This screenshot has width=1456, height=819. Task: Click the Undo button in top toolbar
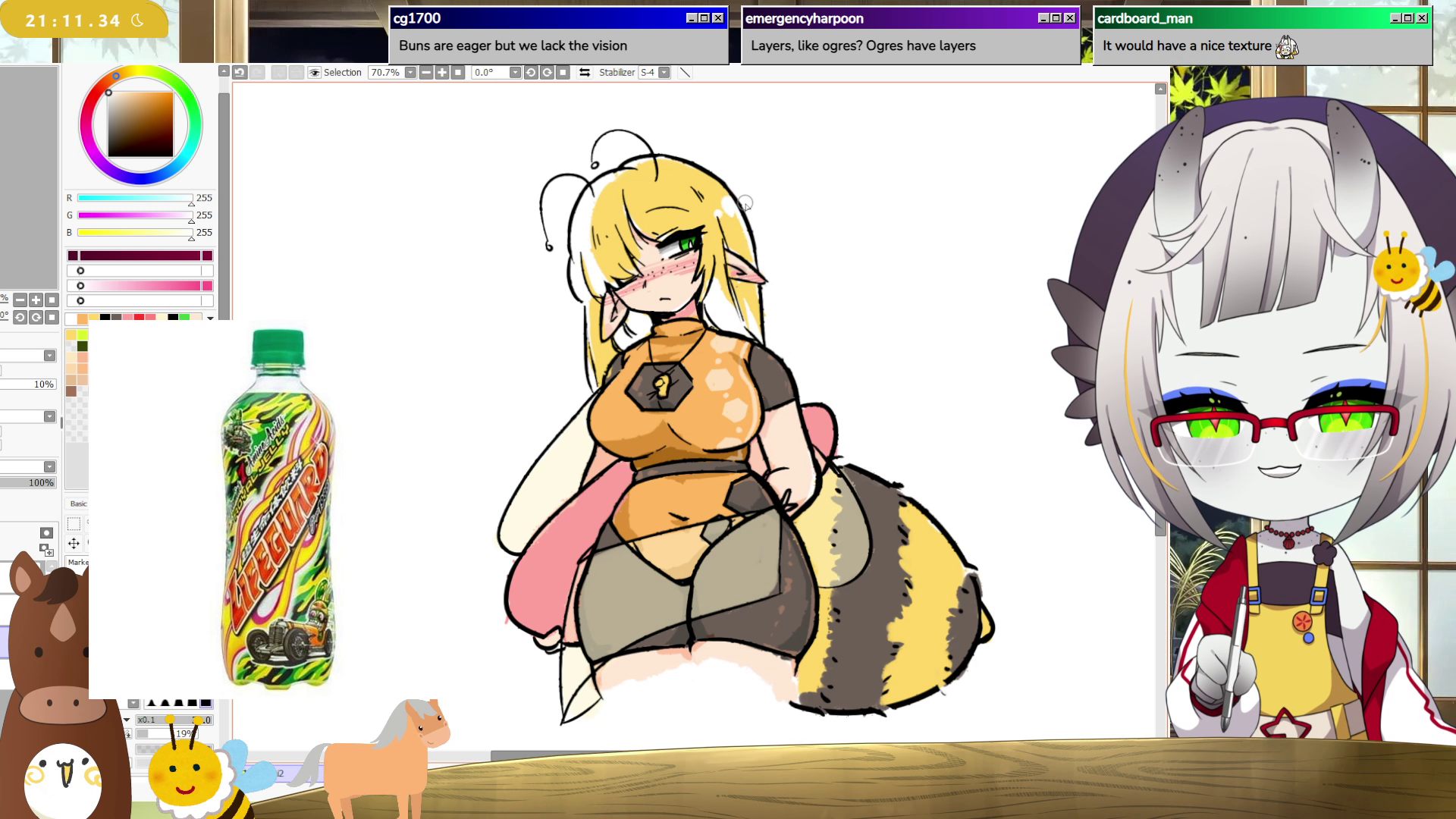click(x=240, y=73)
